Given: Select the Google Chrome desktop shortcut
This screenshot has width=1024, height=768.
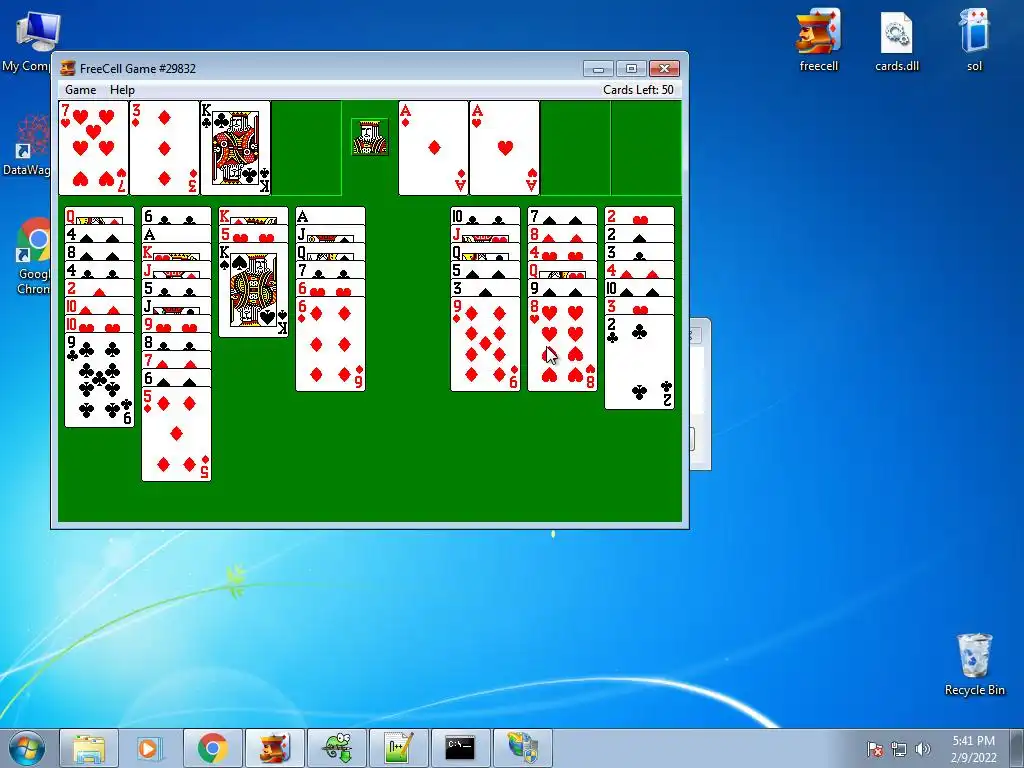Looking at the screenshot, I should [33, 257].
